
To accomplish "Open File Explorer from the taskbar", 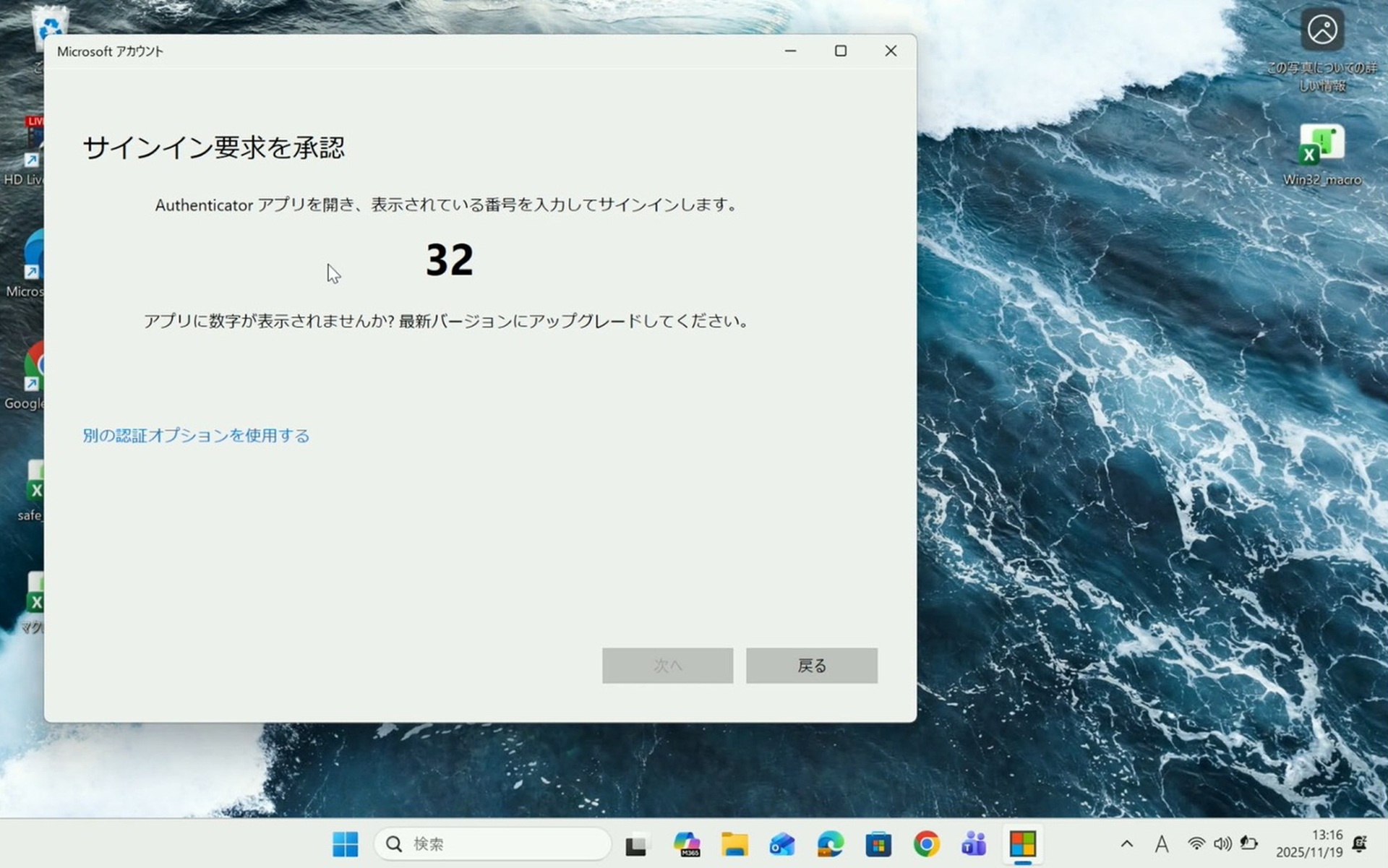I will (734, 843).
